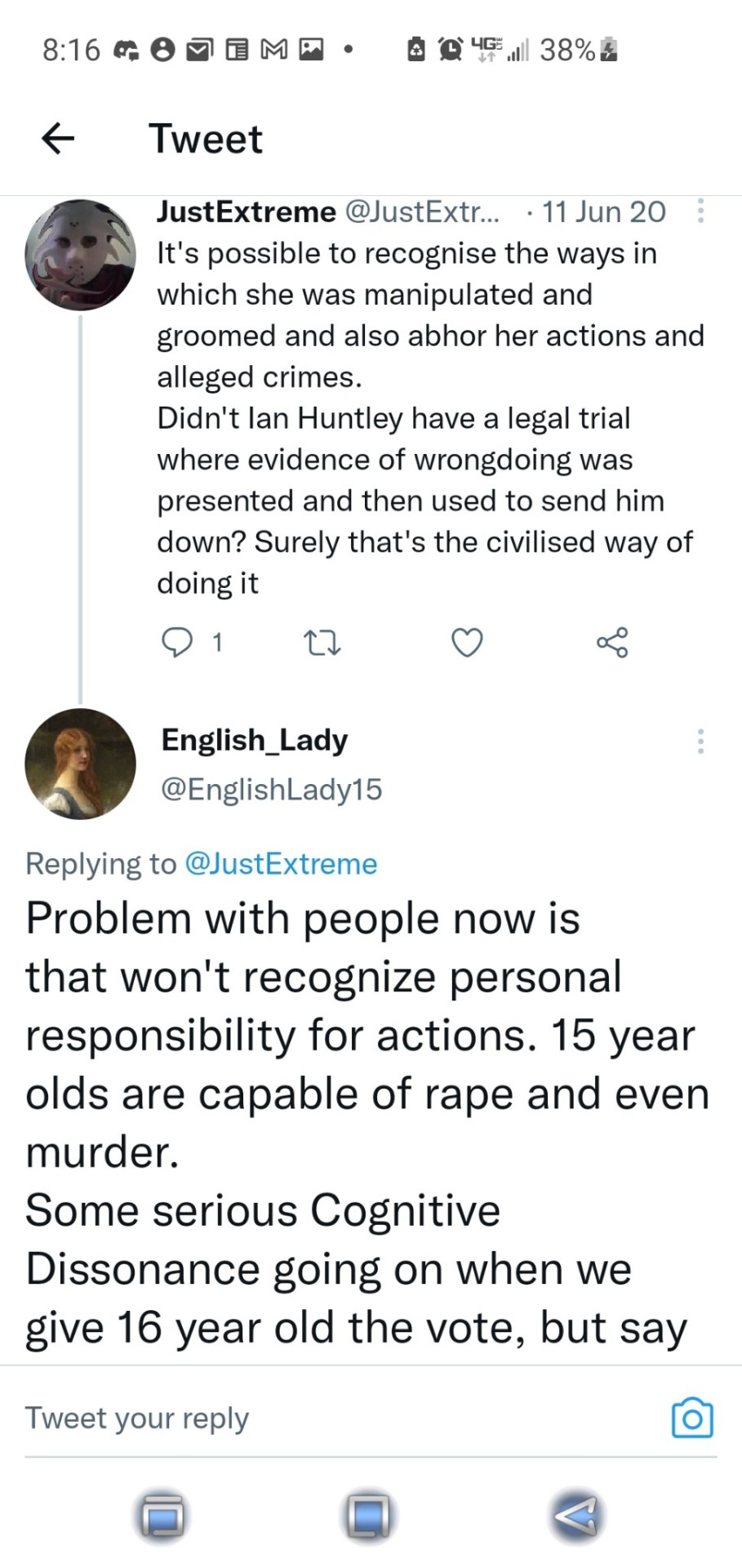Image resolution: width=742 pixels, height=1568 pixels.
Task: Tap the 11 Jun 20 tweet timestamp
Action: (603, 212)
